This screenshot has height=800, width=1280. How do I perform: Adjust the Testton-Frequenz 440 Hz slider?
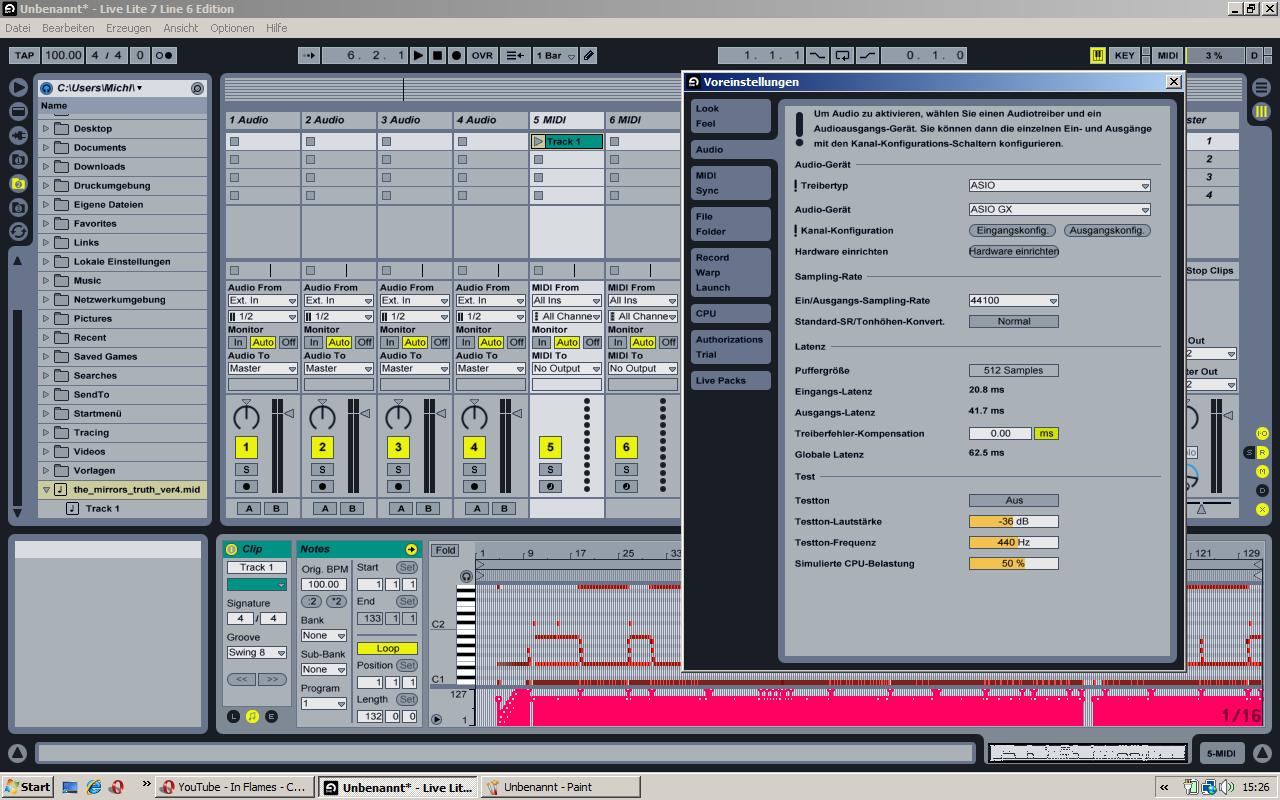pyautogui.click(x=1013, y=542)
